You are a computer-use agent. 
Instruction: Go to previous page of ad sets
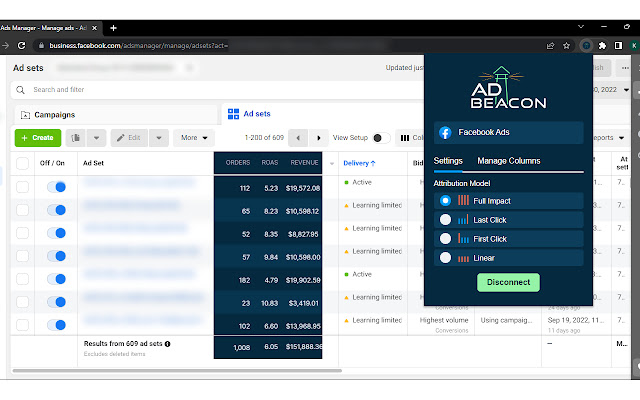click(298, 138)
